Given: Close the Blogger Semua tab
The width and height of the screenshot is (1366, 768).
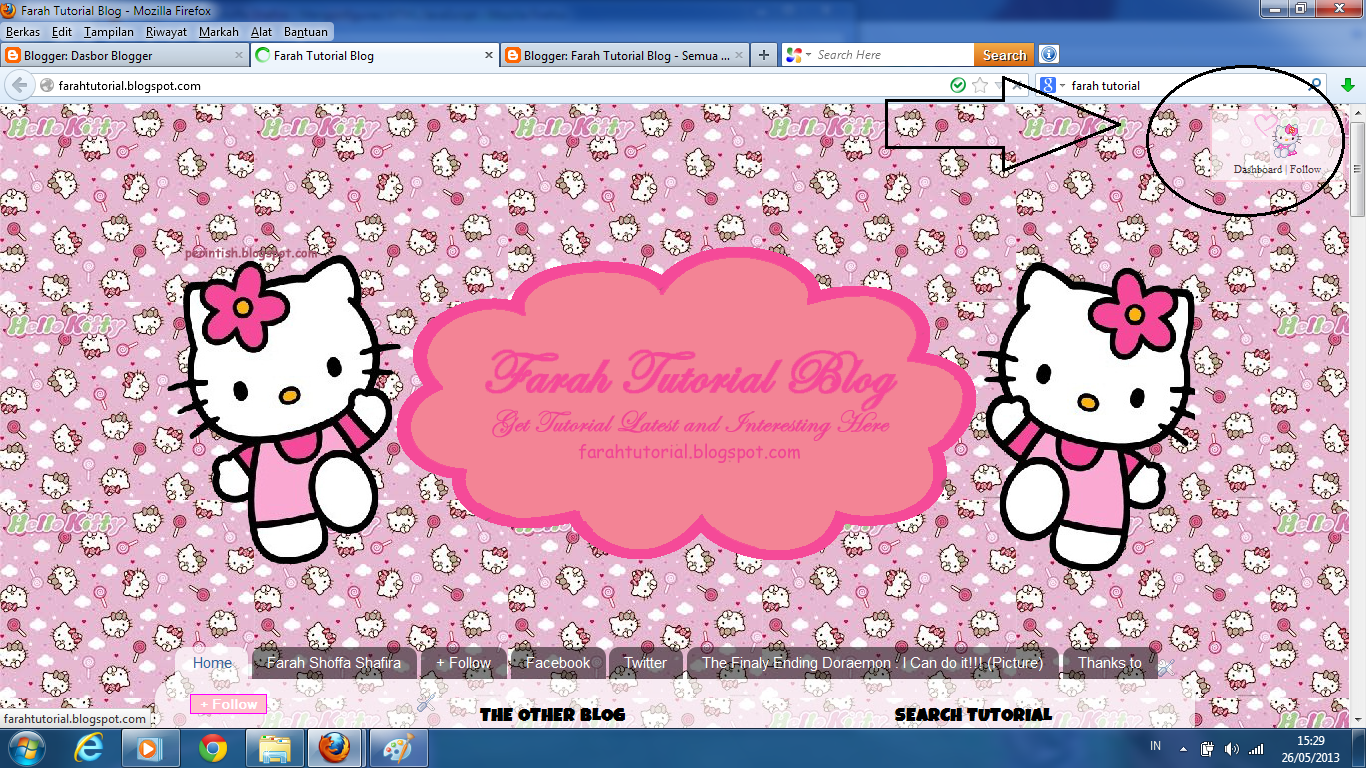Looking at the screenshot, I should click(x=739, y=56).
